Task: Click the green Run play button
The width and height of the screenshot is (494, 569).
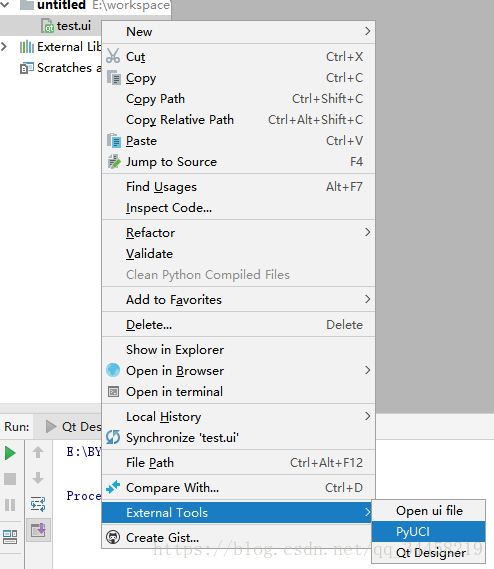Action: tap(10, 453)
